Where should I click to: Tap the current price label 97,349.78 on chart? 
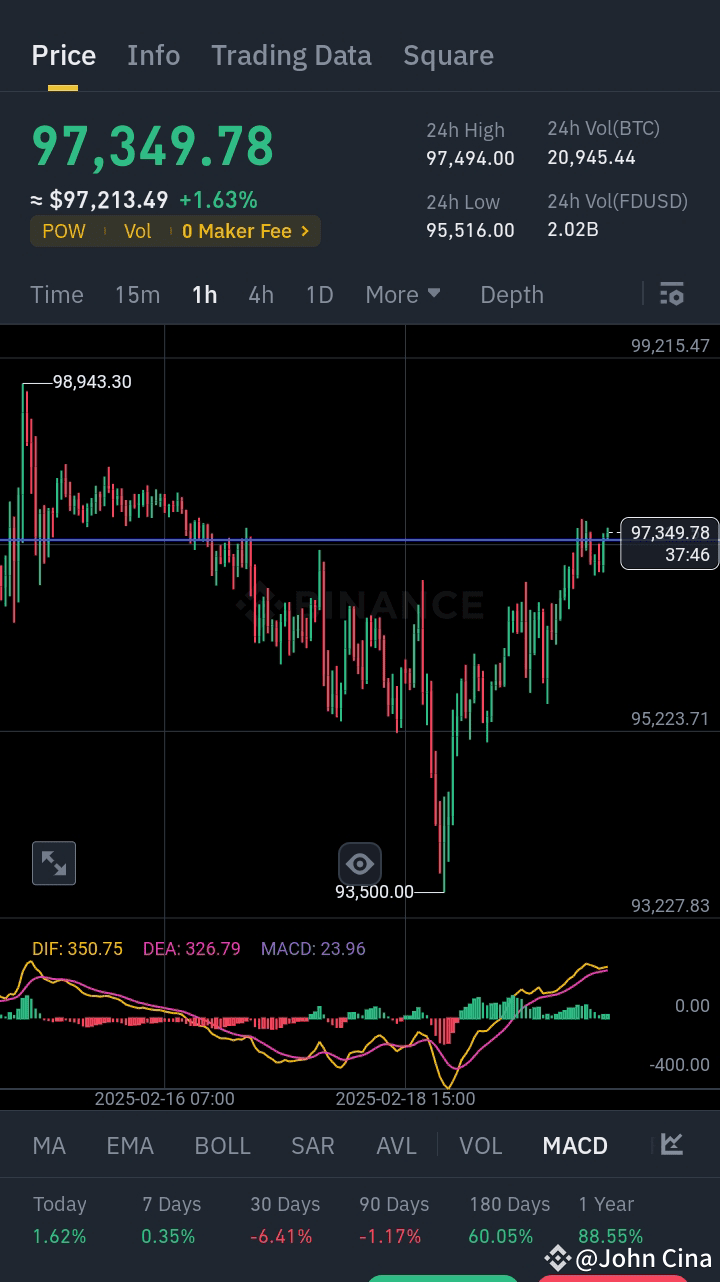[x=670, y=543]
